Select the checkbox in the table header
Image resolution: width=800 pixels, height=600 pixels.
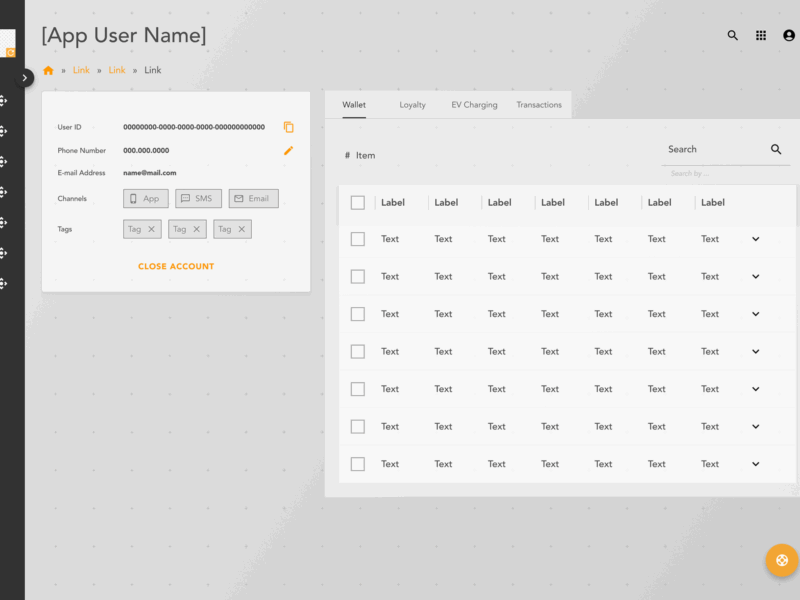[357, 202]
